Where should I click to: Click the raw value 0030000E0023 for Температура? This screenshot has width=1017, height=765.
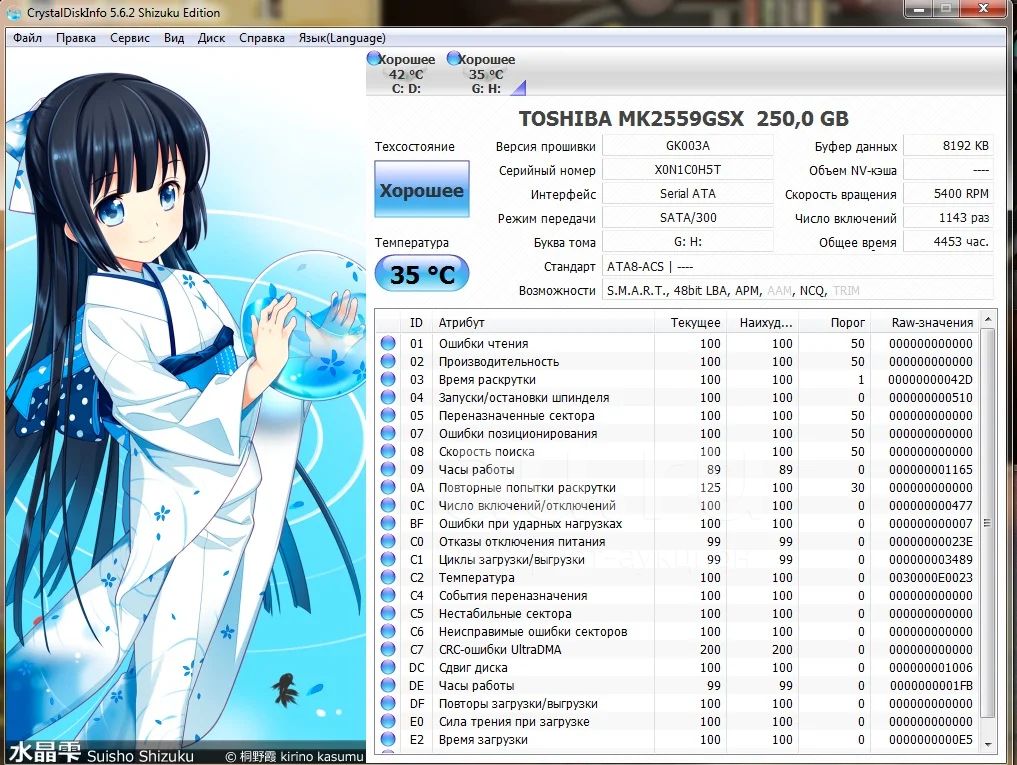coord(930,577)
